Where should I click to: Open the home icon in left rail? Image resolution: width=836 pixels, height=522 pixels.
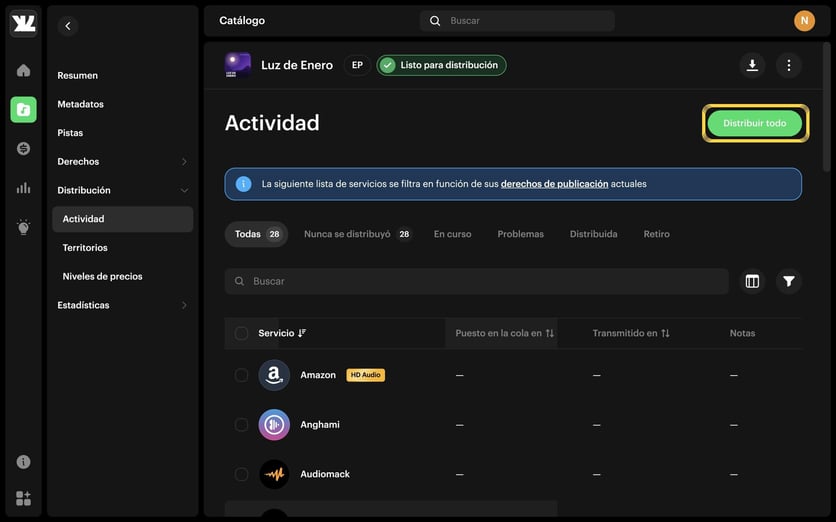pos(23,70)
